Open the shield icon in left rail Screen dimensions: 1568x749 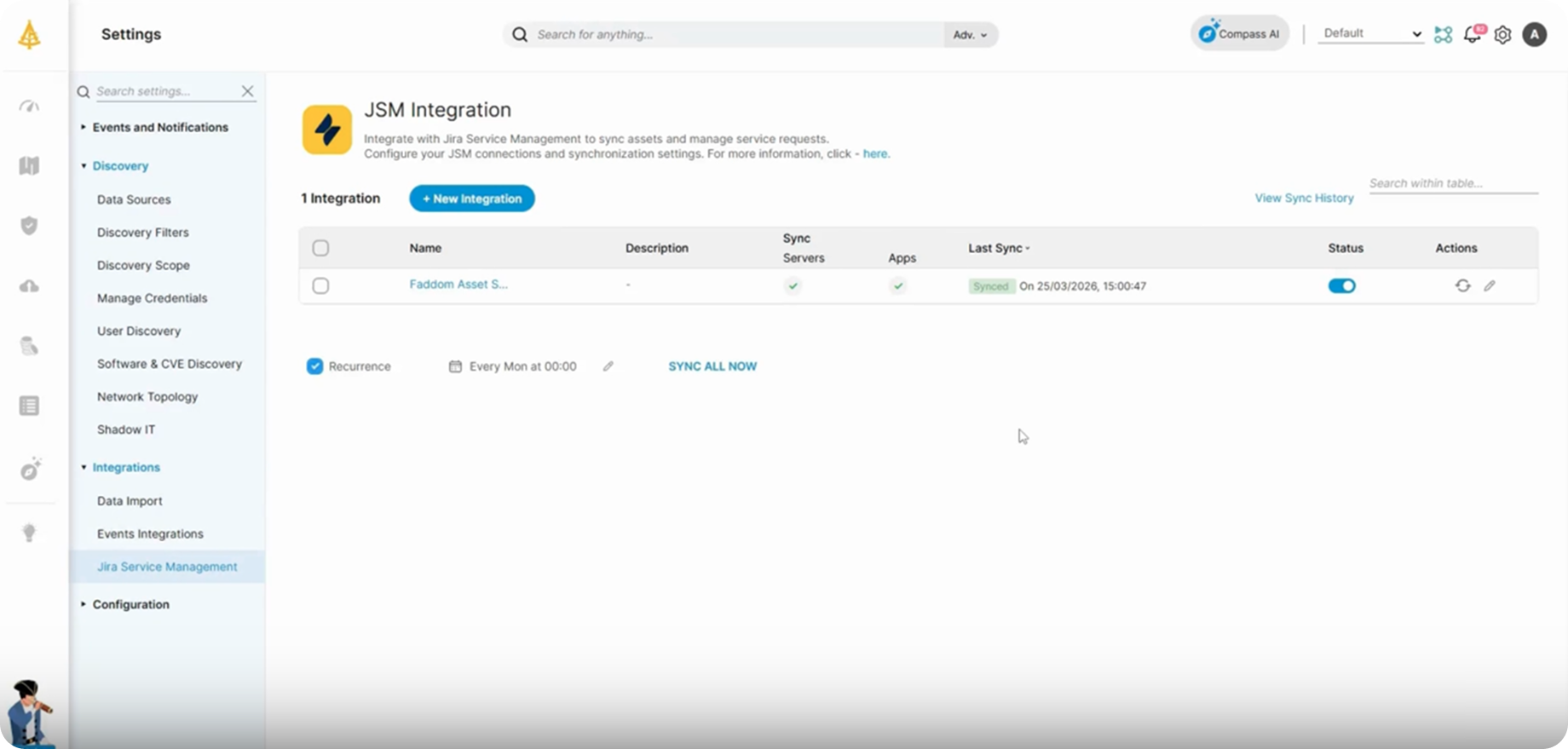pyautogui.click(x=29, y=226)
